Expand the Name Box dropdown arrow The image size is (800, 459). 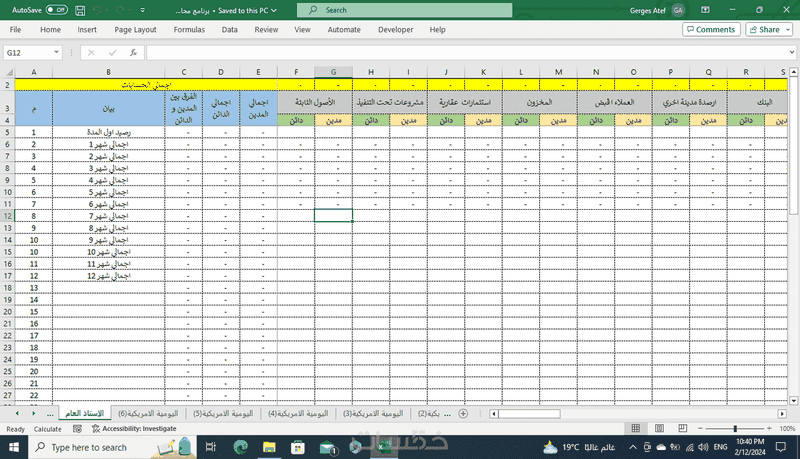(58, 52)
